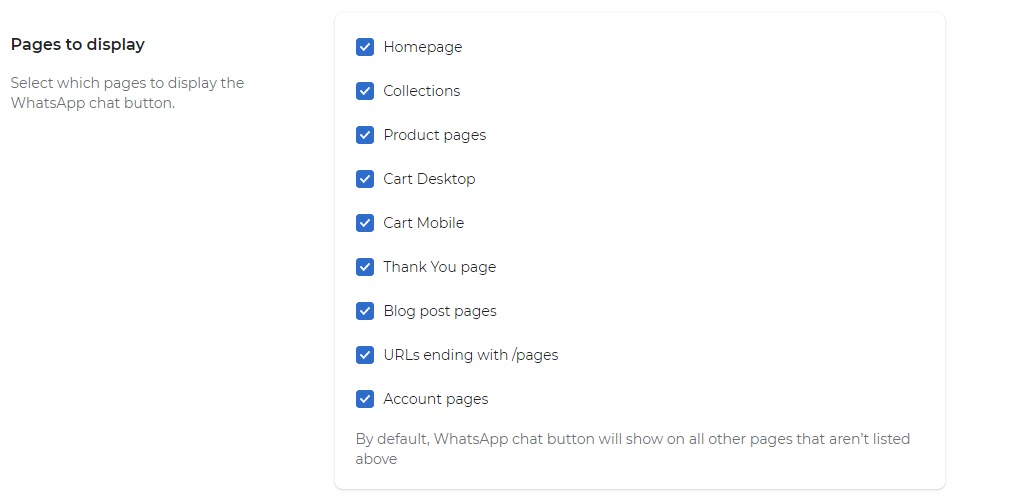This screenshot has height=500, width=1024.
Task: Click the 'URLs ending with /pages' label text
Action: (470, 355)
